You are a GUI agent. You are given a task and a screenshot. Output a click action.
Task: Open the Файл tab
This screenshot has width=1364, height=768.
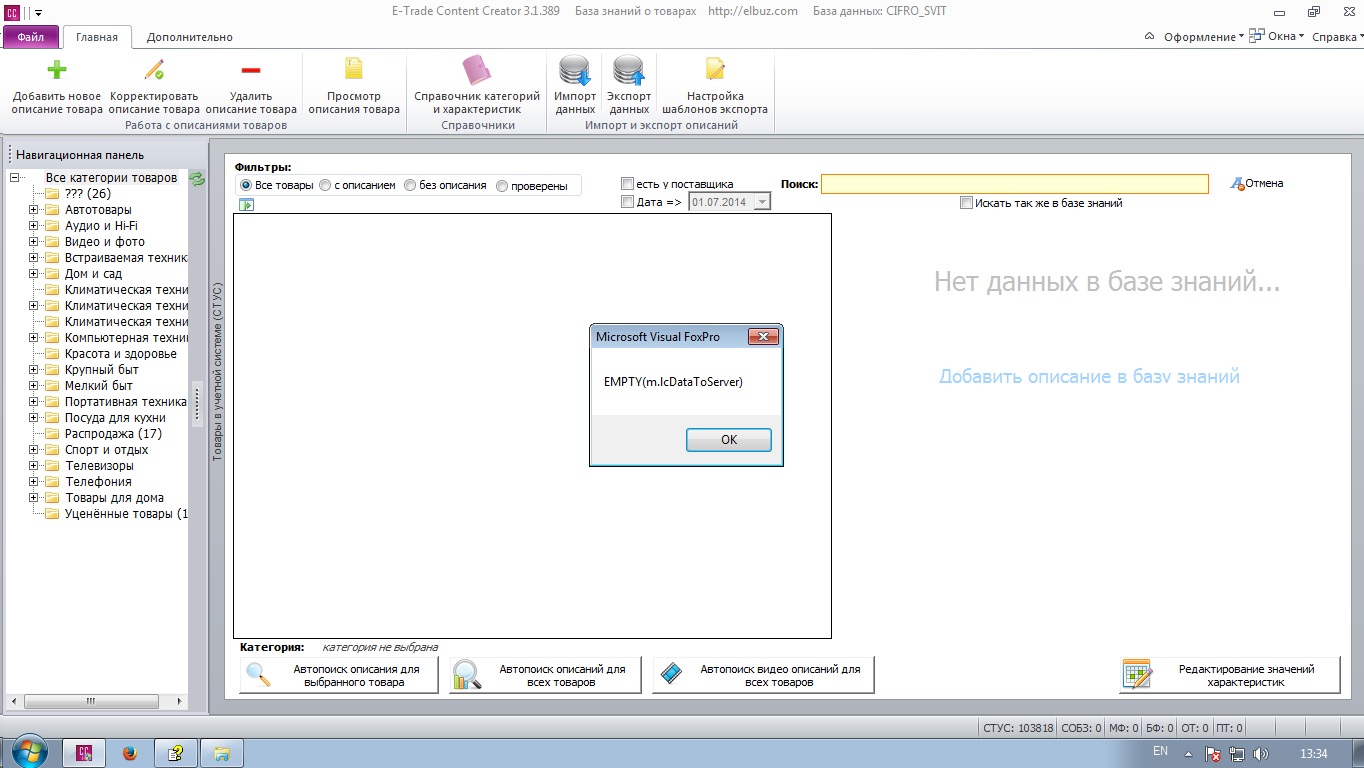(31, 37)
